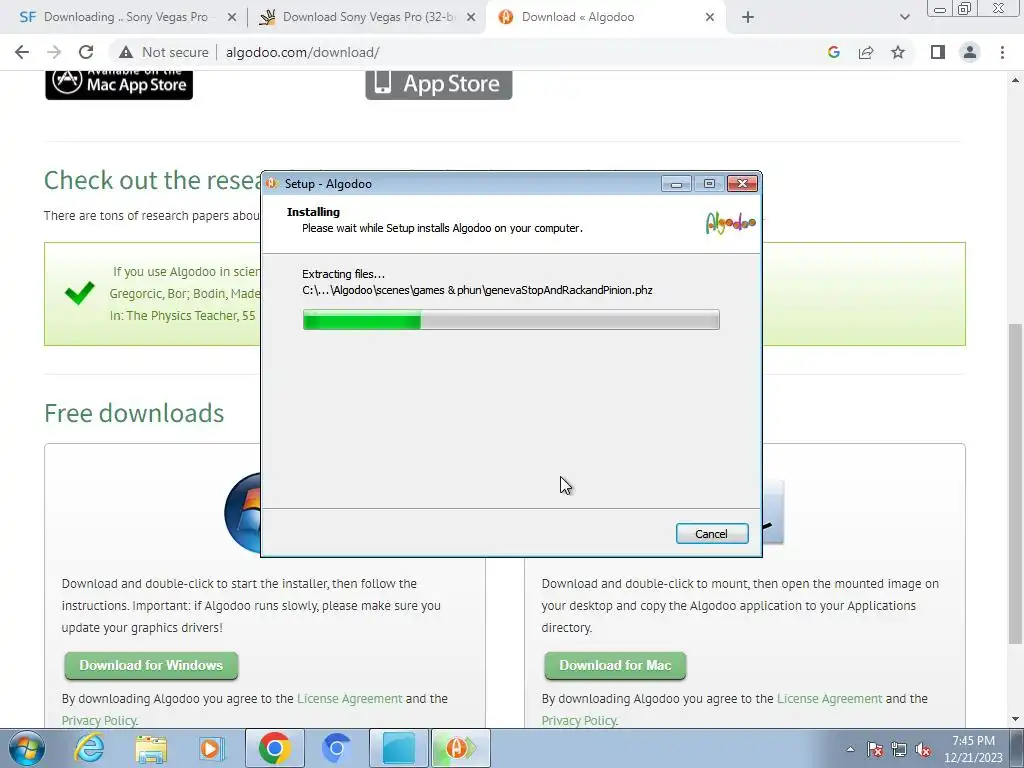Open License Agreement link under Mac download
This screenshot has height=768, width=1024.
829,699
